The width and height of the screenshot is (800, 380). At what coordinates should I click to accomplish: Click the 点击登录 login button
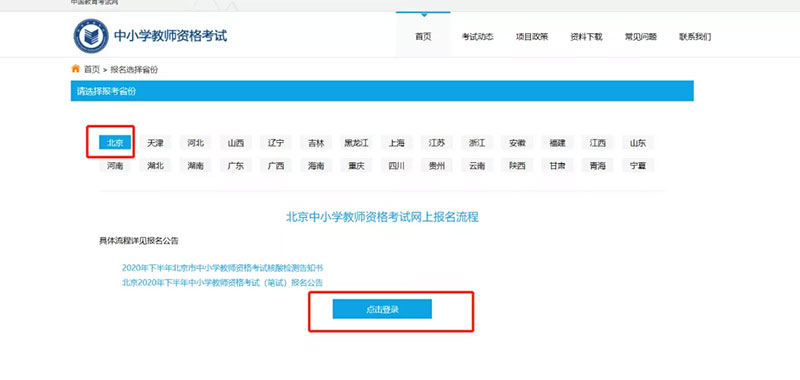point(382,309)
